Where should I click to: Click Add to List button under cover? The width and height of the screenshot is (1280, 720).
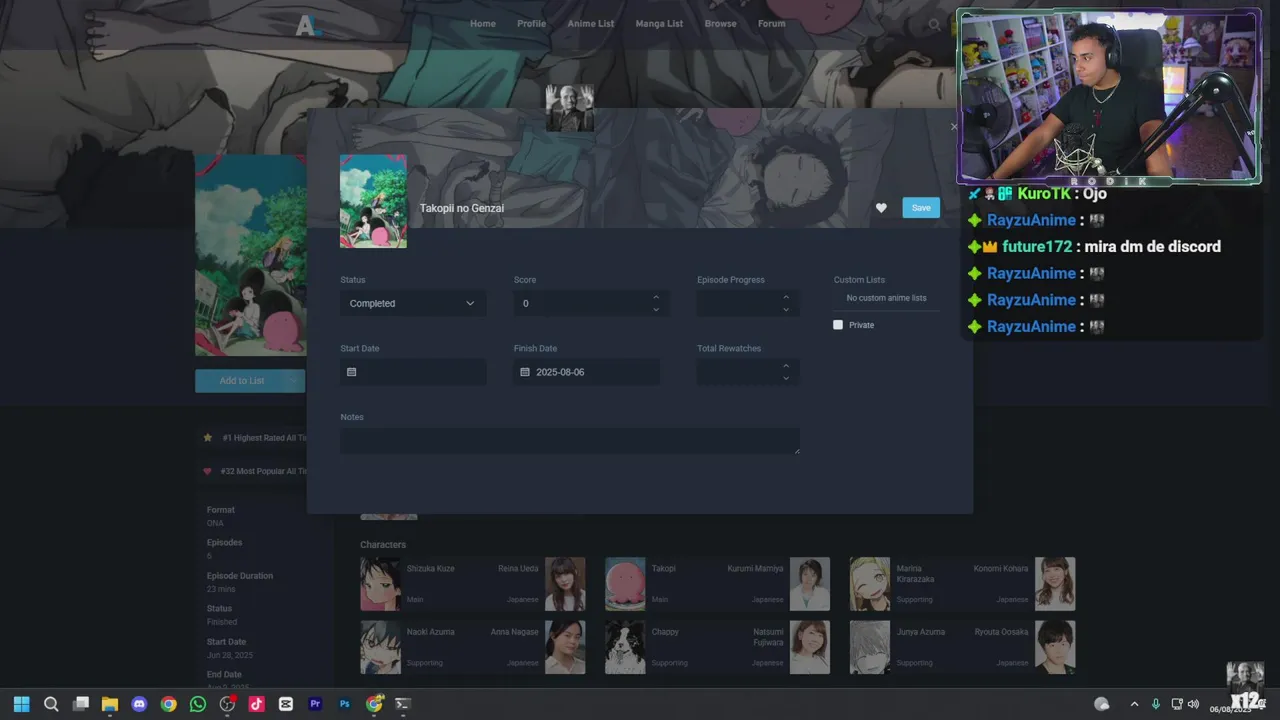click(242, 380)
